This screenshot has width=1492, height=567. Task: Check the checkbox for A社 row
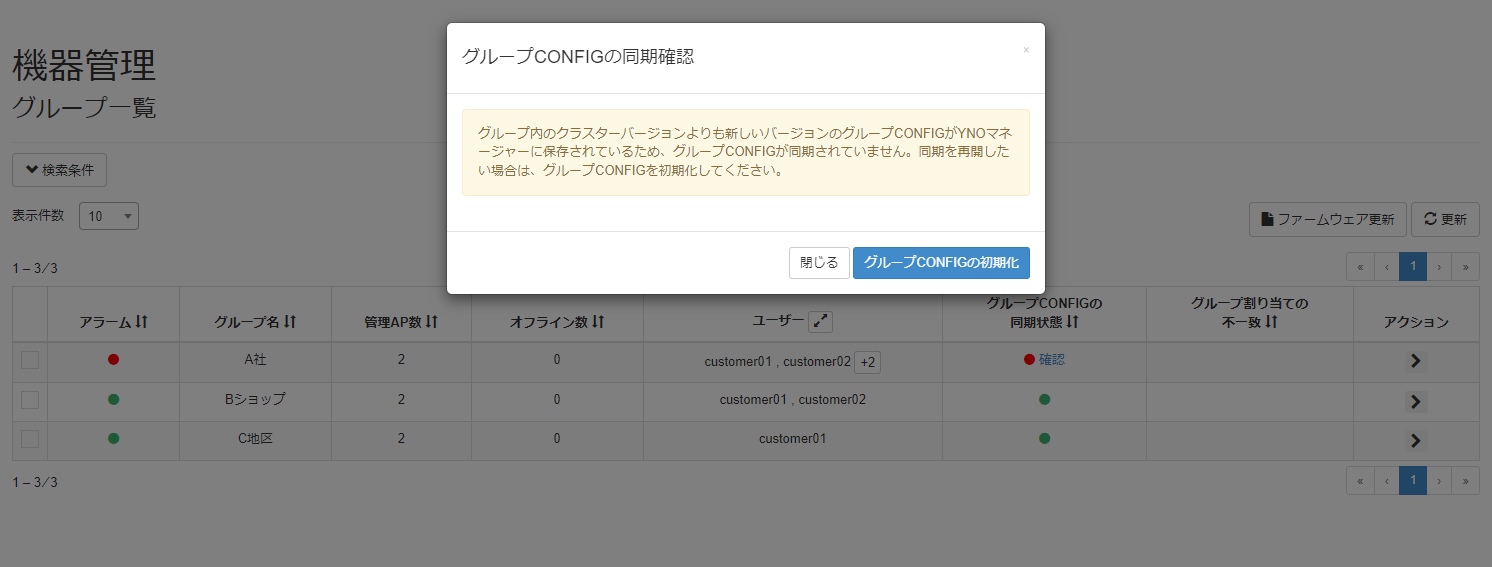30,360
